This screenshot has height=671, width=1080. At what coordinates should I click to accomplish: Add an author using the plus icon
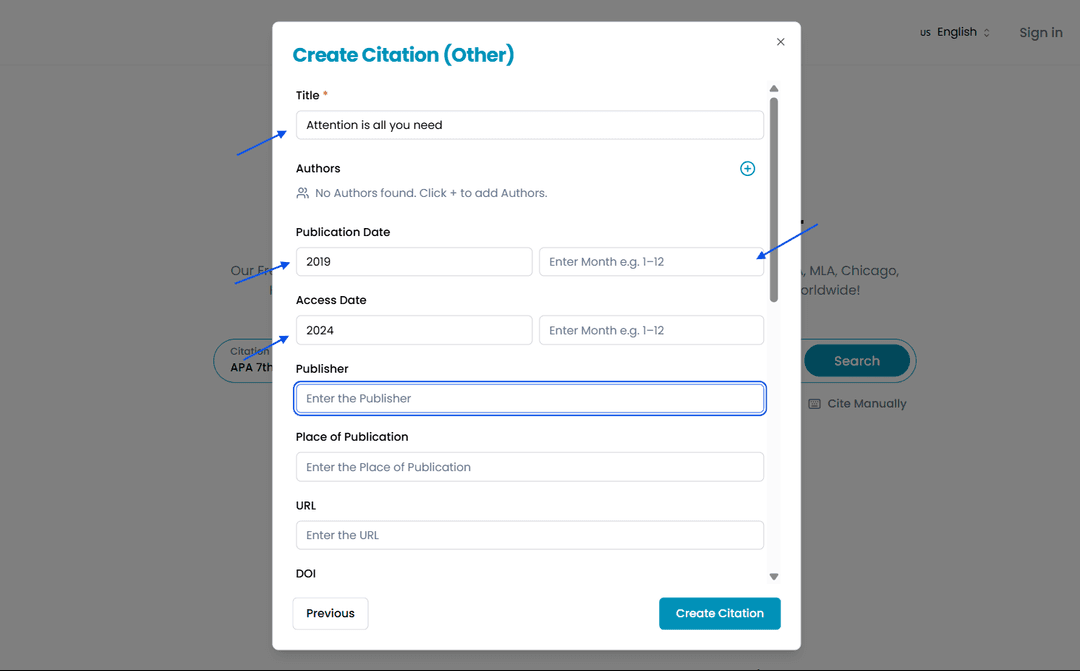(x=747, y=168)
